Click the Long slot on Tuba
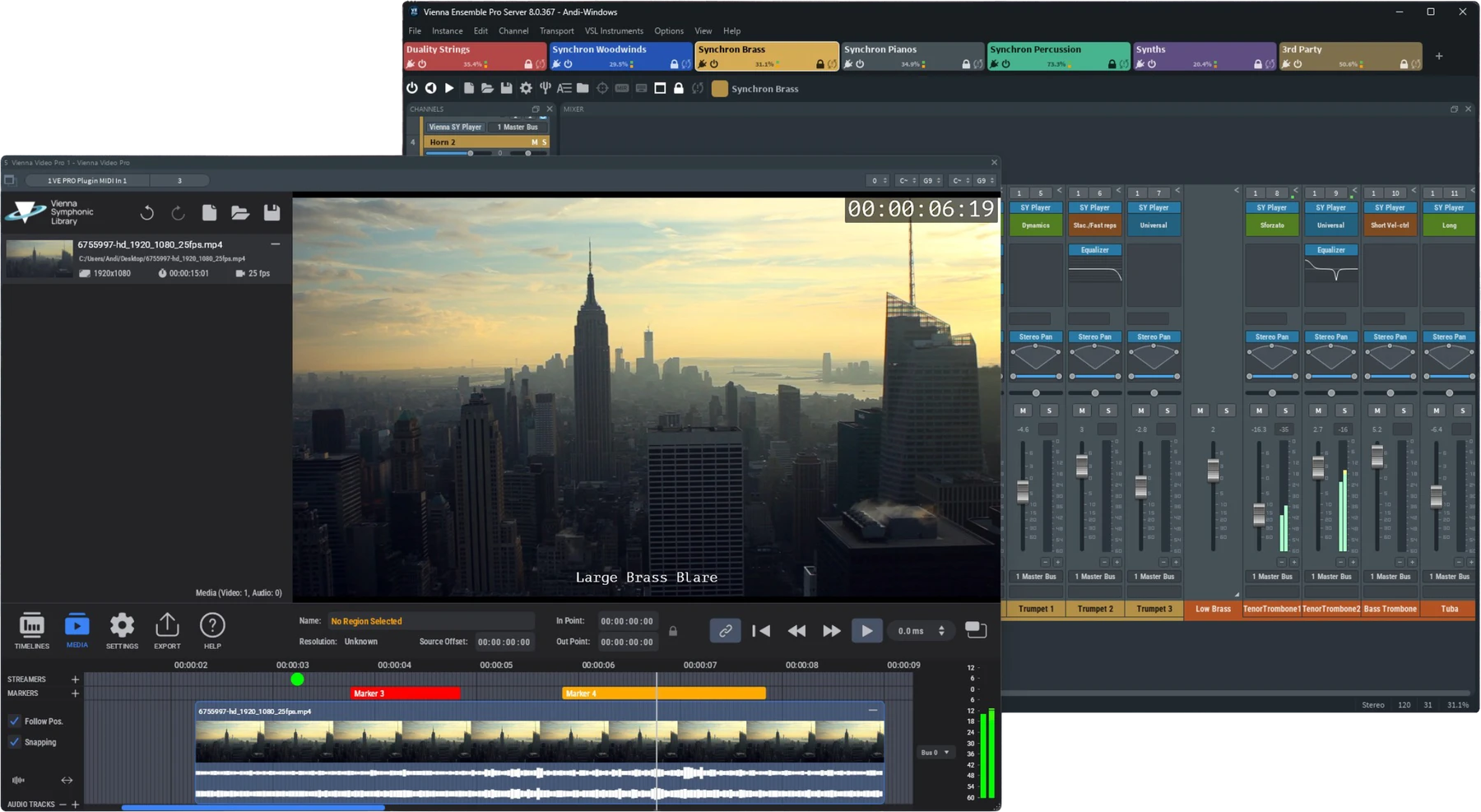This screenshot has width=1481, height=812. pos(1449,225)
